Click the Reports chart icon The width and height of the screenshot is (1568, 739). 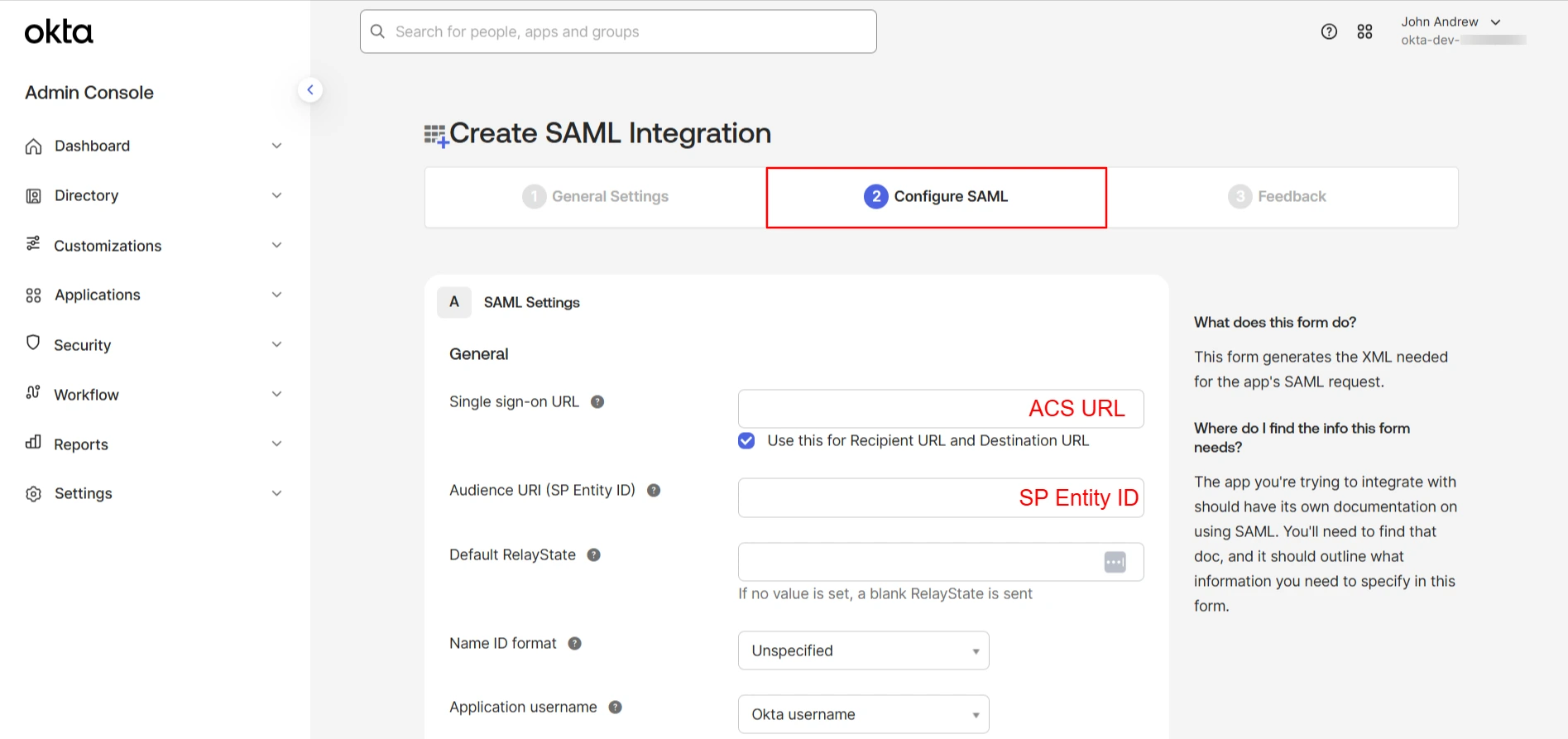(x=33, y=442)
